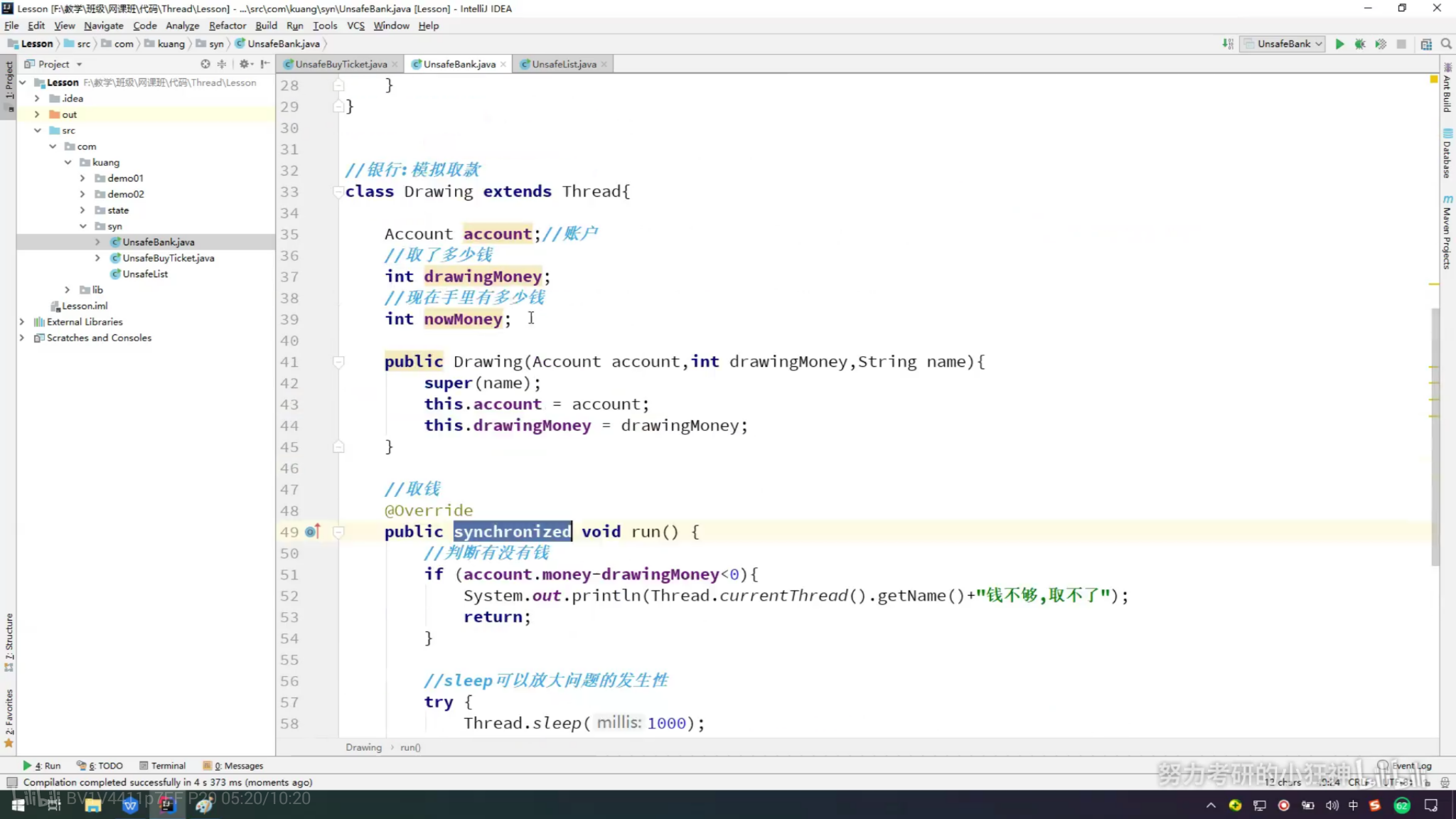Expand the out folder
This screenshot has width=1456, height=819.
[x=37, y=114]
